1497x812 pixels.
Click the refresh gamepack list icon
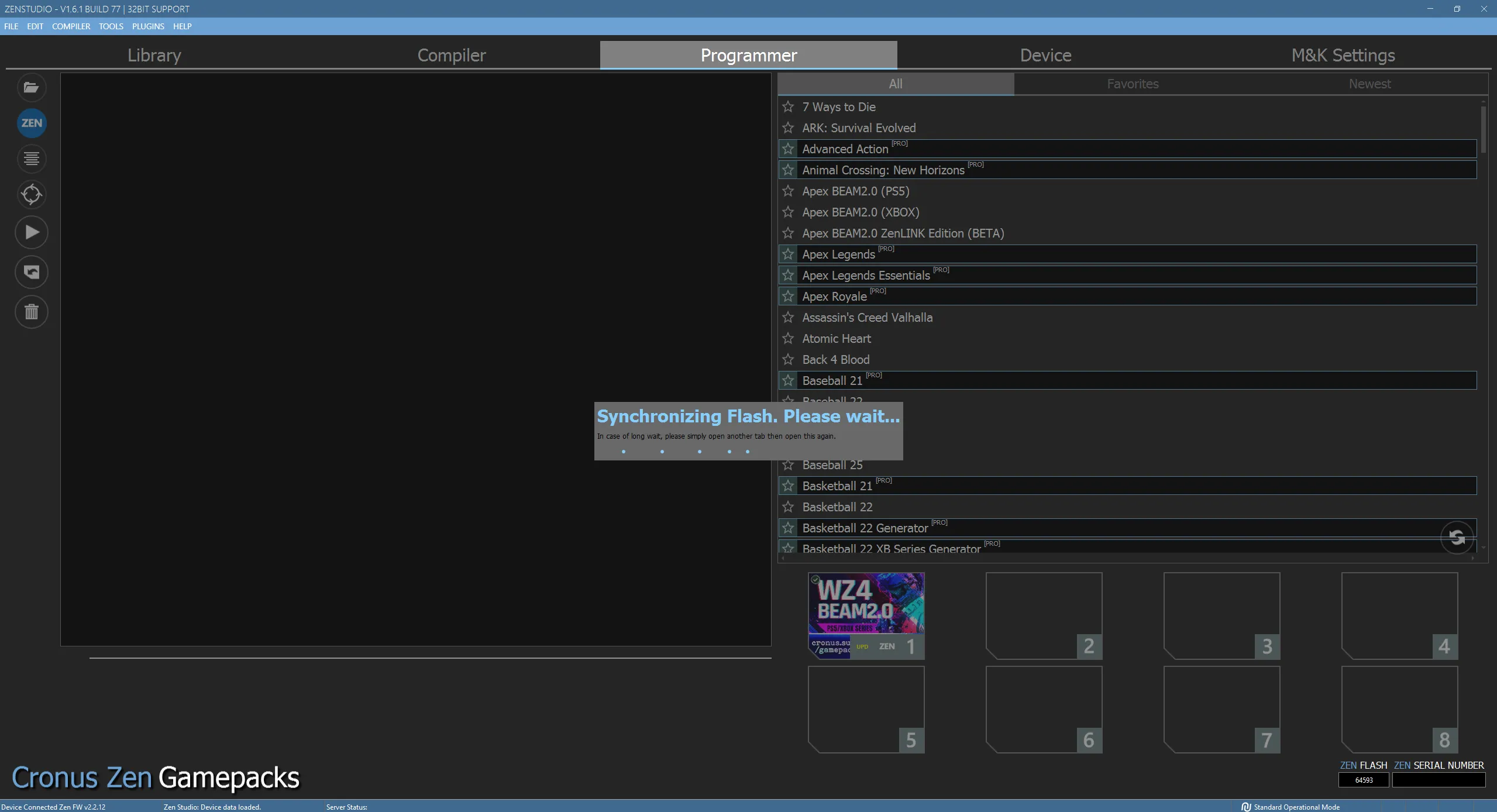point(1457,537)
